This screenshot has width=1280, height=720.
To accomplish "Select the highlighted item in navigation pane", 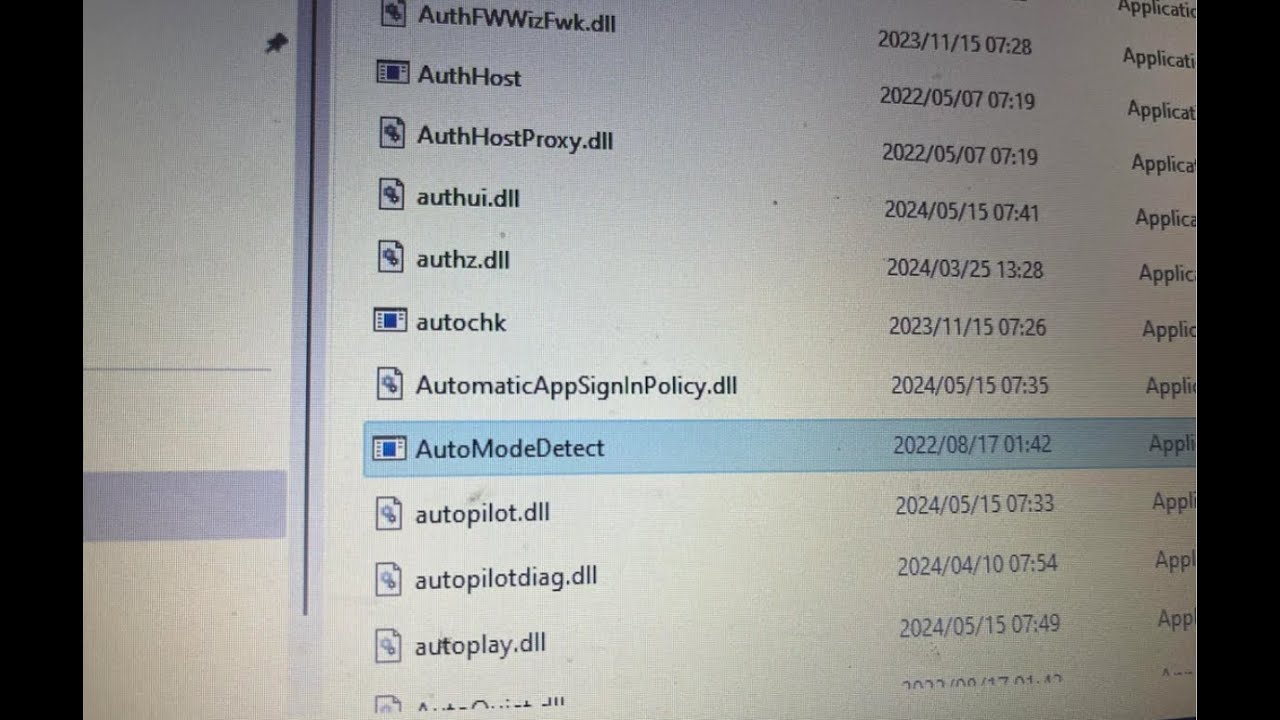I will point(185,506).
